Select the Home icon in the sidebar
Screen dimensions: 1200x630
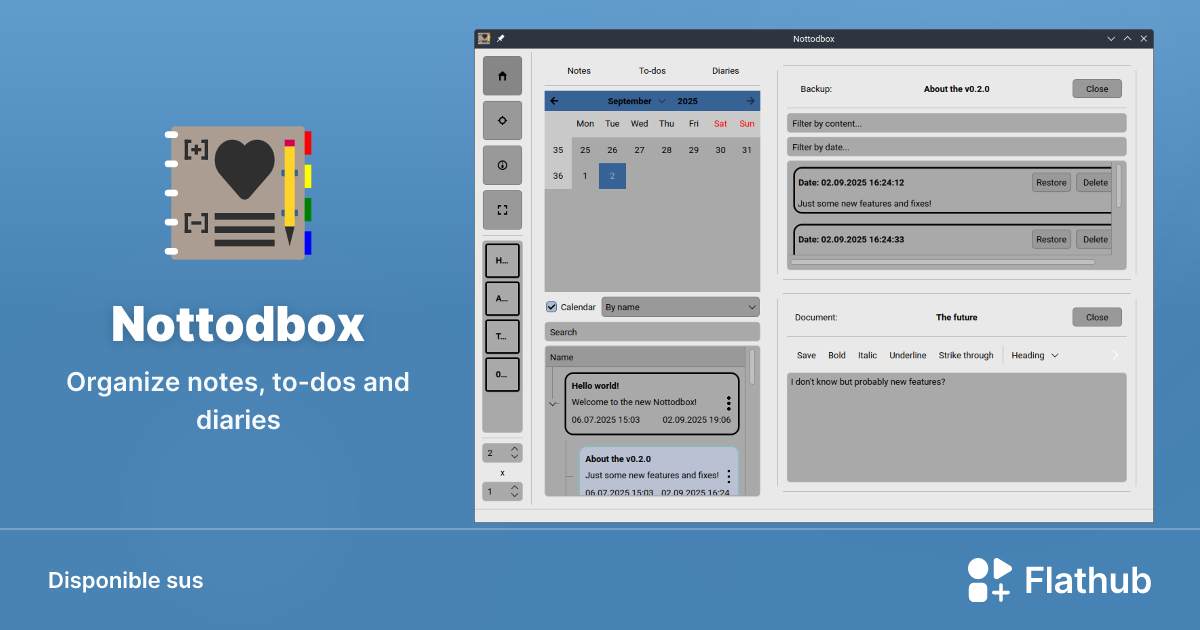coord(502,75)
